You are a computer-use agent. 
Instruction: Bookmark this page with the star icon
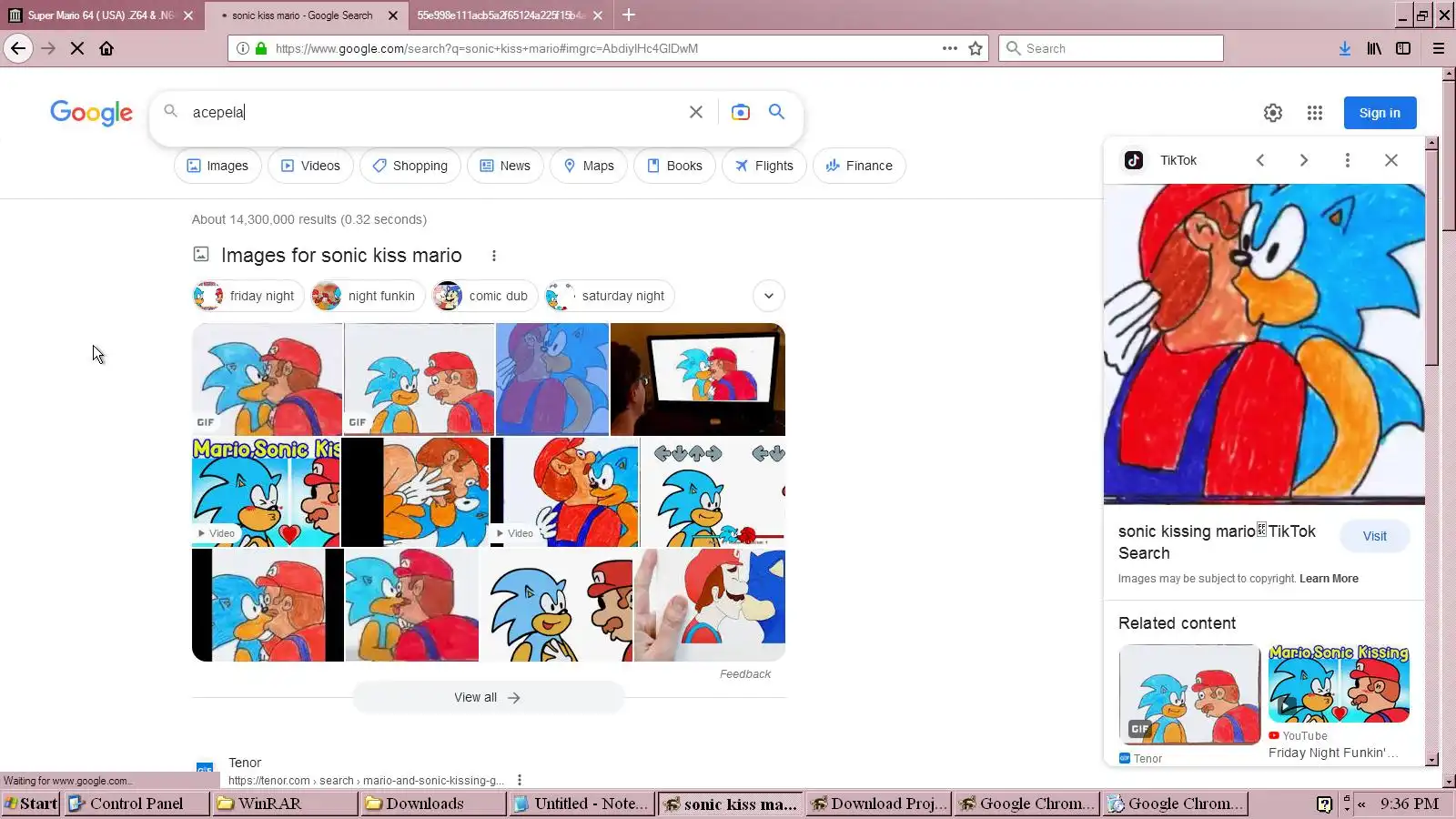976,48
